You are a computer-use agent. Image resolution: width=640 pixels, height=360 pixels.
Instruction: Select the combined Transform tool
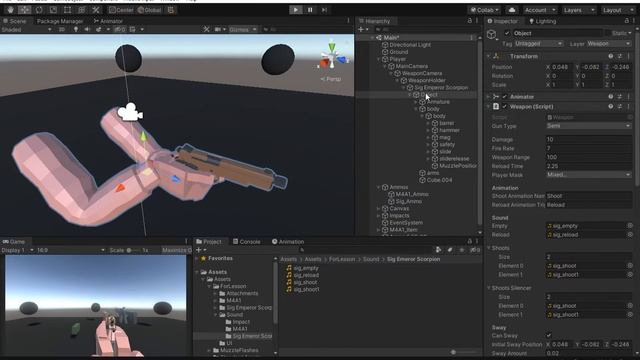tap(82, 10)
